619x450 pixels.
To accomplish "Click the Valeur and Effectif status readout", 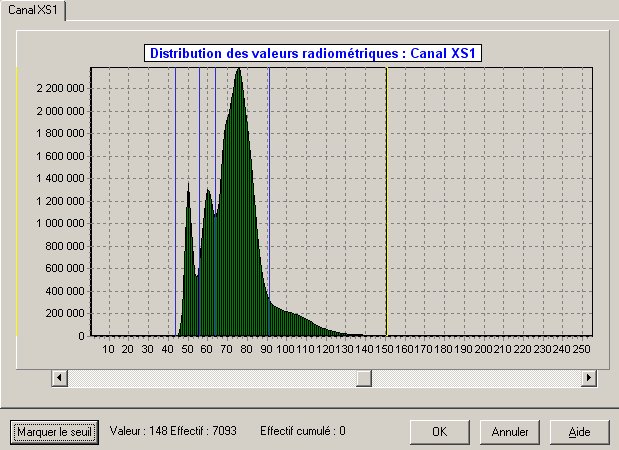I will 172,431.
